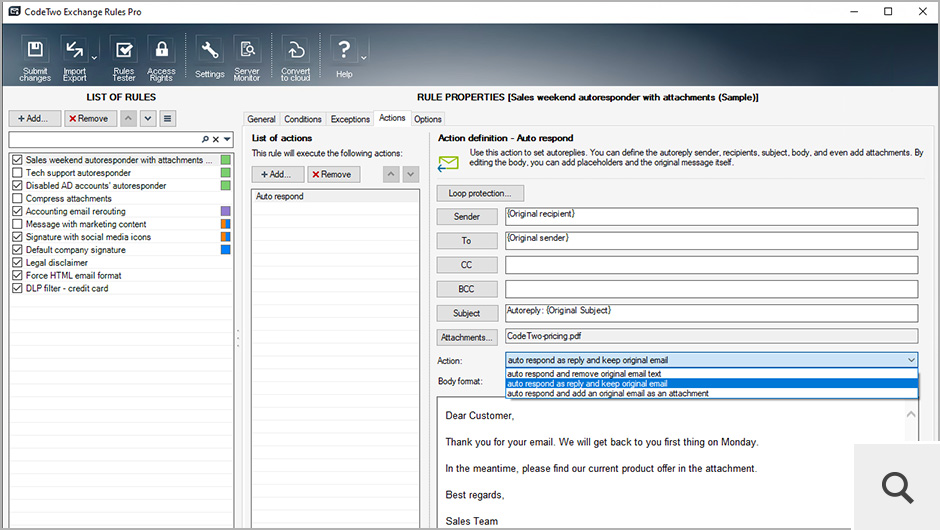
Task: Clear the rules search filter
Action: click(x=216, y=139)
